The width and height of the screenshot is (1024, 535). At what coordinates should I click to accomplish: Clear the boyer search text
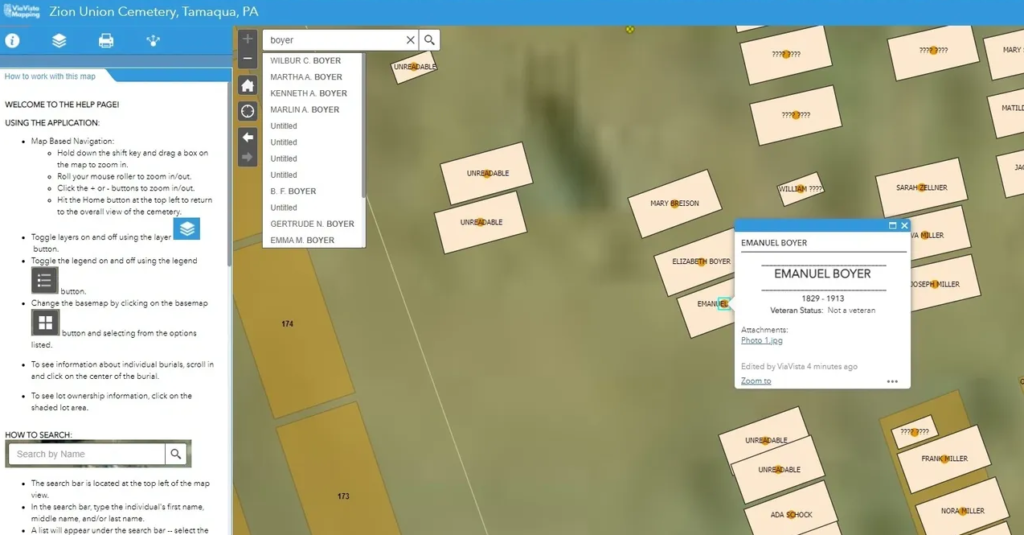(x=410, y=40)
